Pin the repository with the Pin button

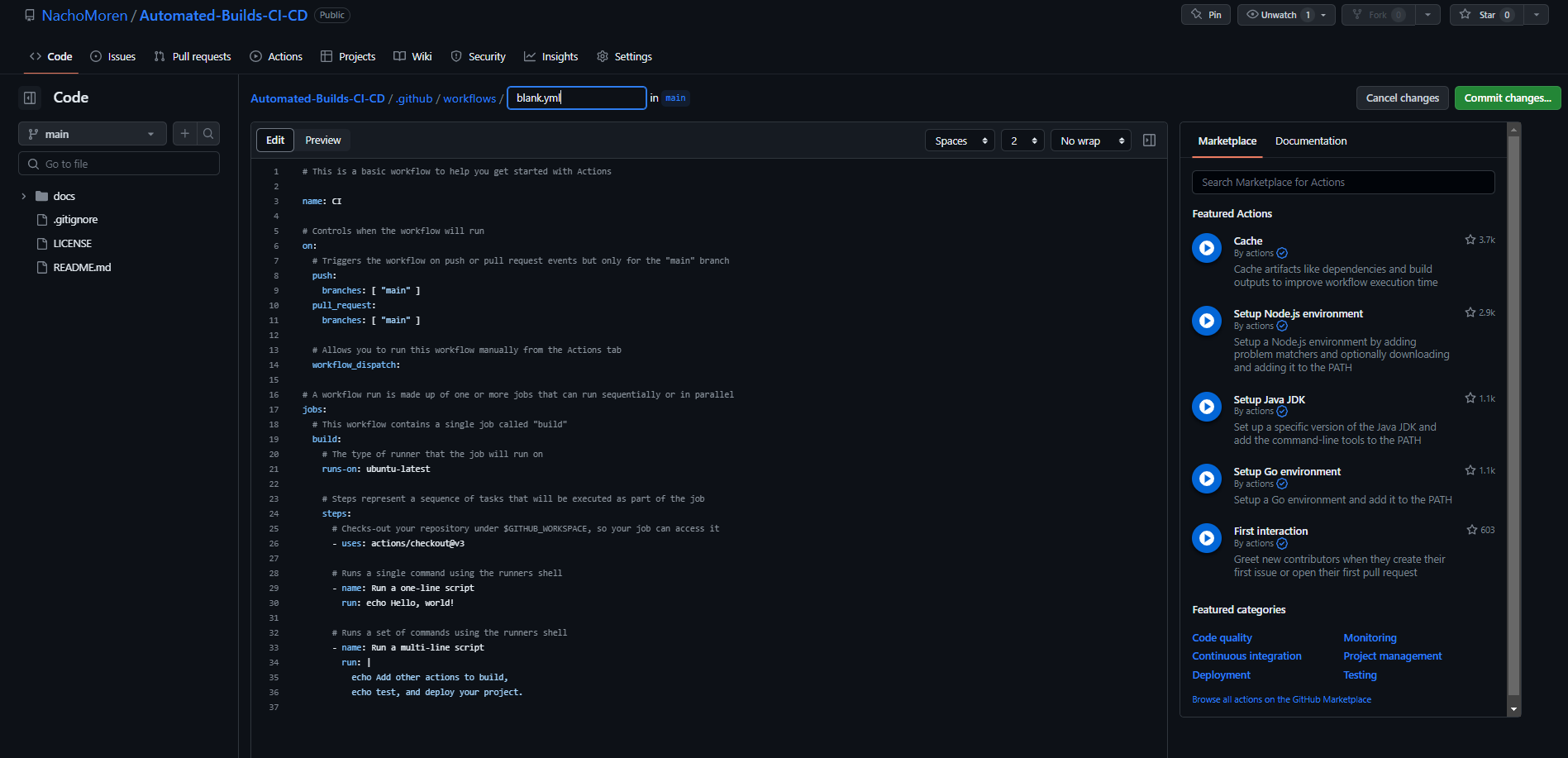pos(1206,15)
